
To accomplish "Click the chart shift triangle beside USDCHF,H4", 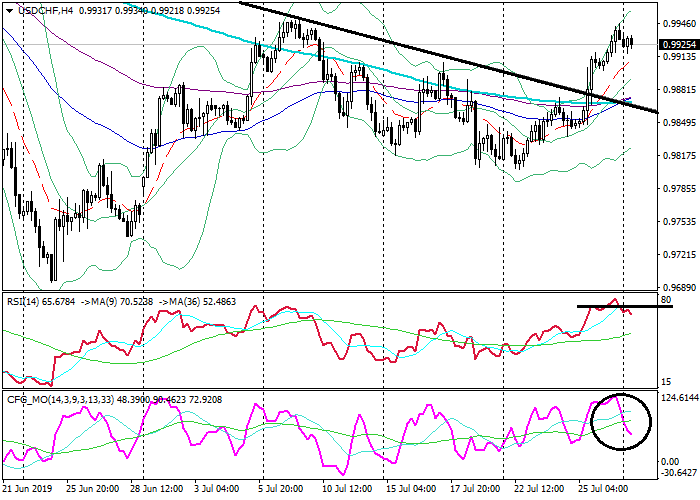I will [7, 10].
